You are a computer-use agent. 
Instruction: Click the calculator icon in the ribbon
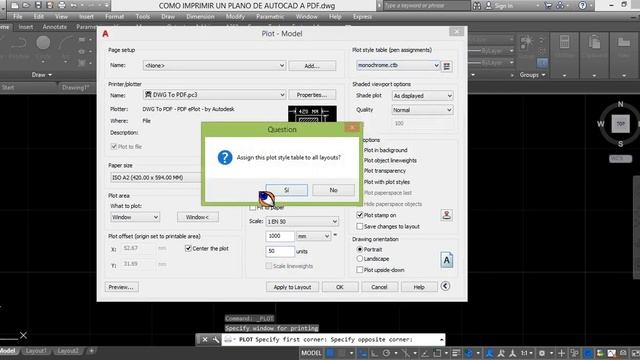564,42
